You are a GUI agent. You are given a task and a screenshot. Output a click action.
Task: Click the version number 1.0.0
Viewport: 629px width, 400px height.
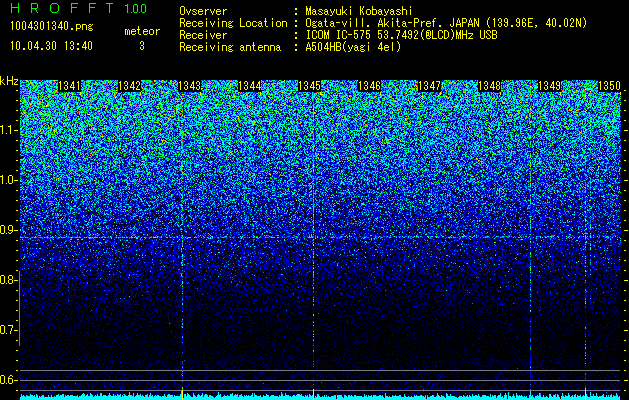pos(136,9)
